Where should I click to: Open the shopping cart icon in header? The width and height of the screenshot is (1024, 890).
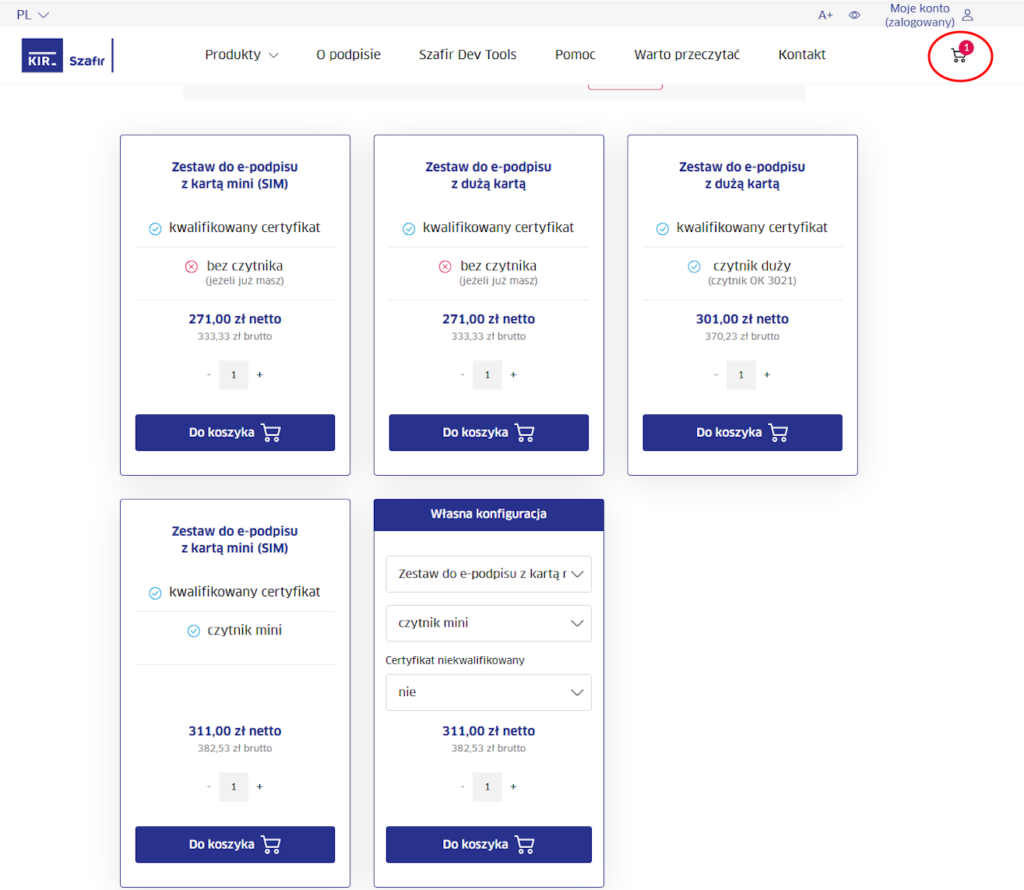(x=959, y=56)
